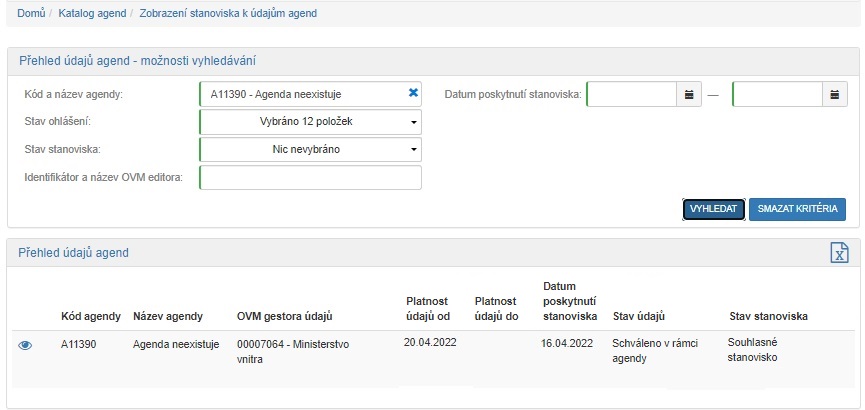865x410 pixels.
Task: Open the Stav stanoviska dropdown
Action: tap(310, 150)
